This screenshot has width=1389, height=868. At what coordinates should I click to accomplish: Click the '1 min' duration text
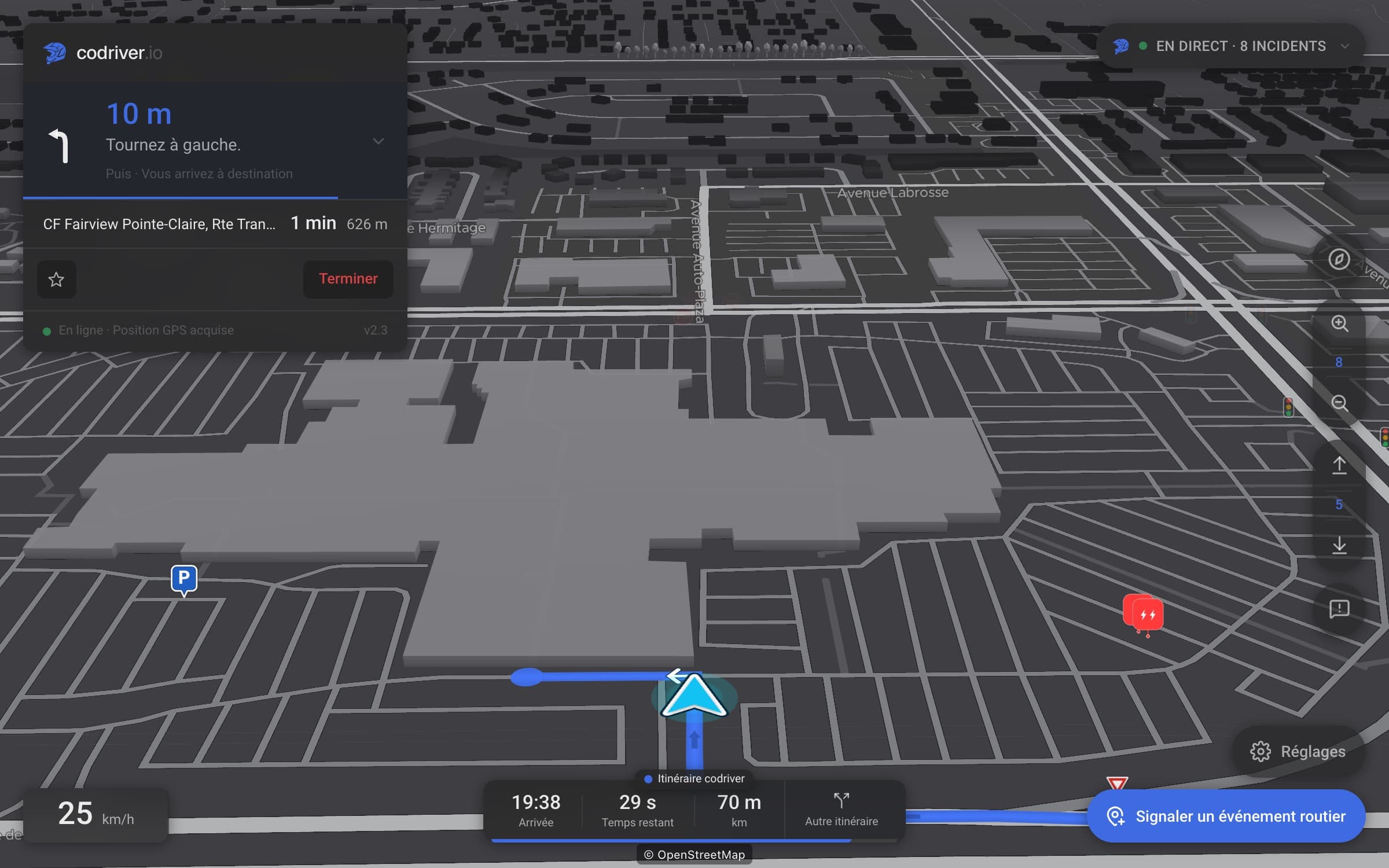click(313, 223)
